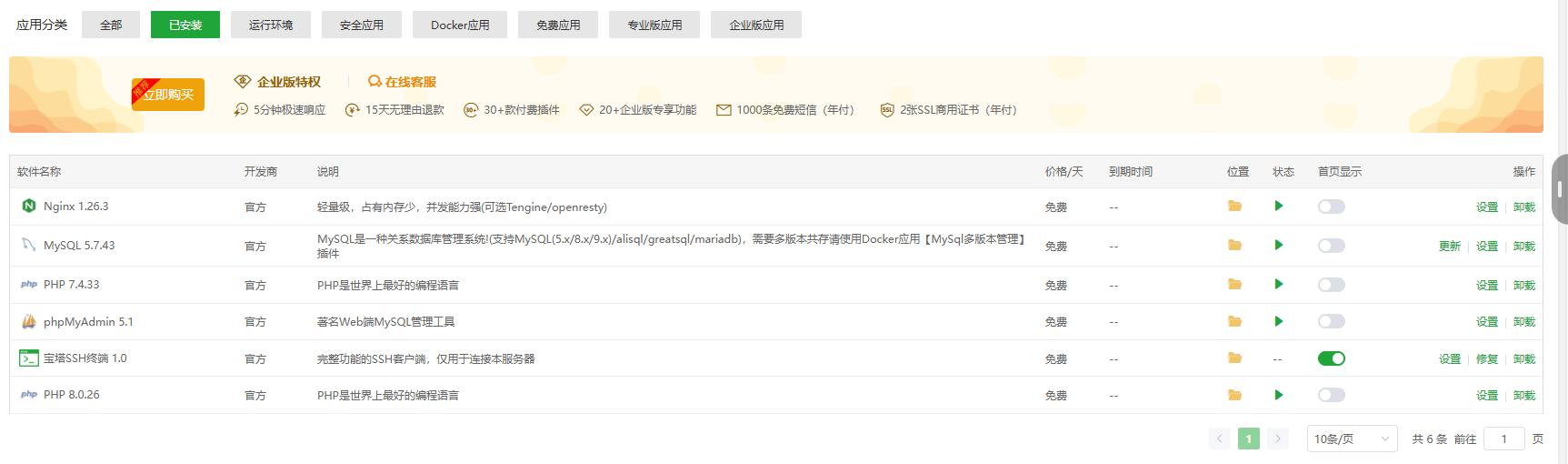Switch to the 免费应用 tab
This screenshot has width=1568, height=464.
(x=558, y=25)
